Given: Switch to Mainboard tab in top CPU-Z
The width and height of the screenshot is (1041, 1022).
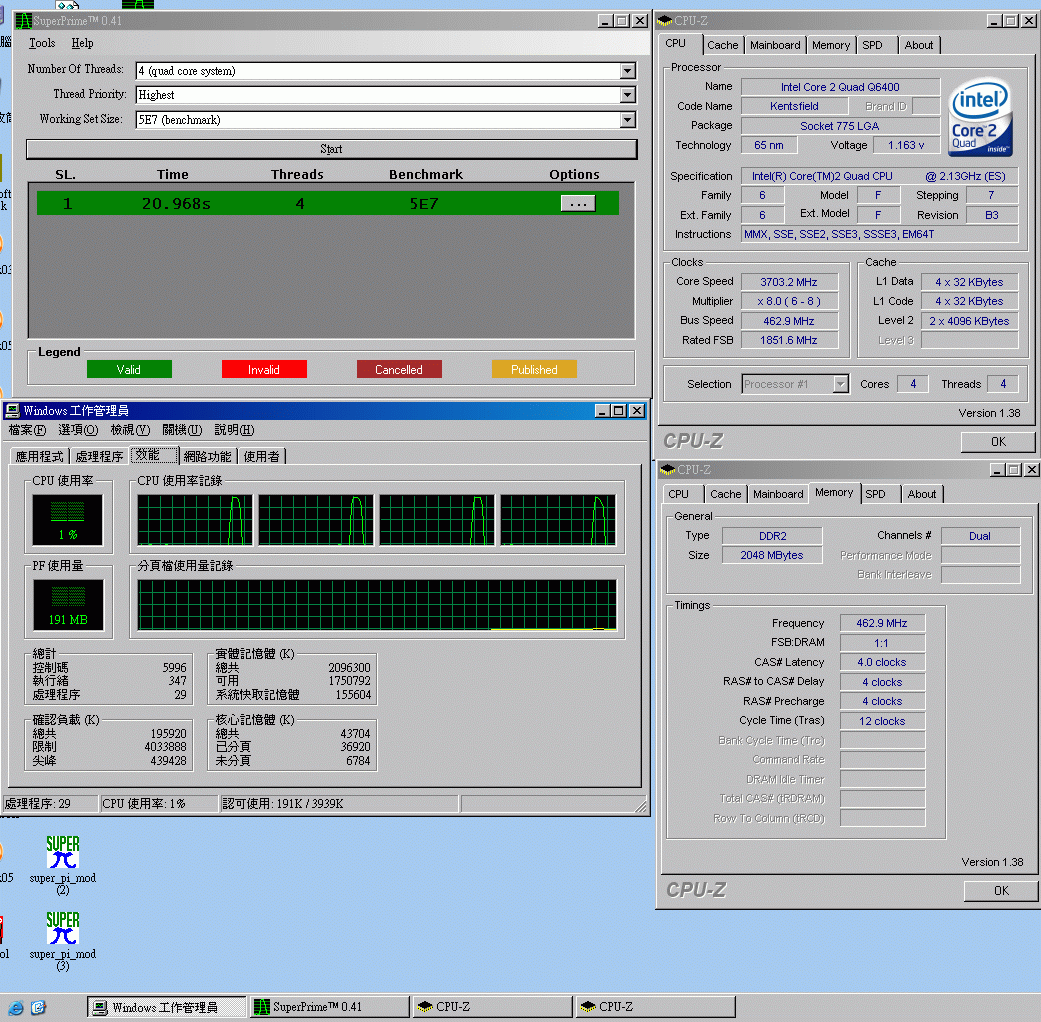Looking at the screenshot, I should click(775, 45).
